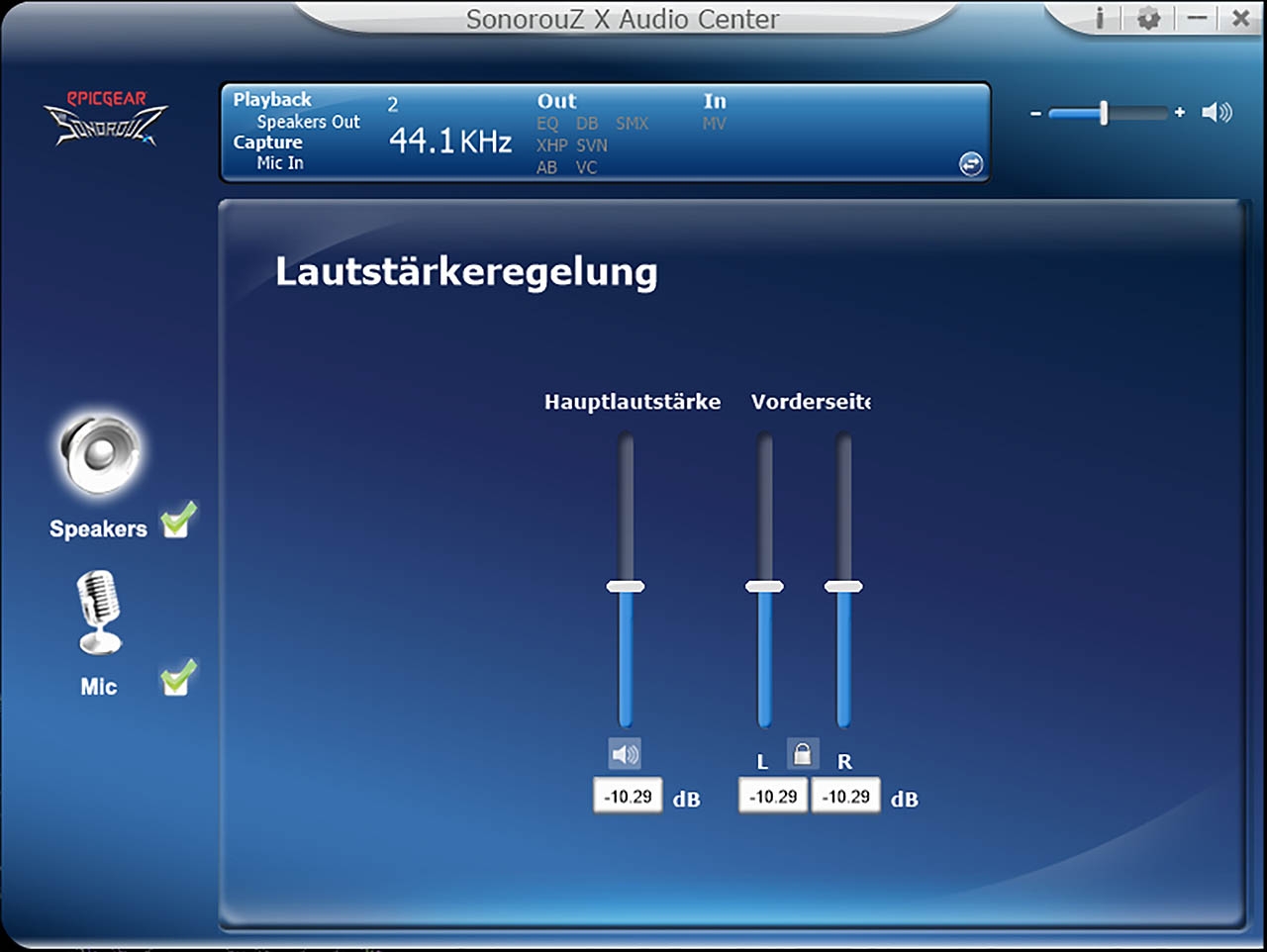This screenshot has width=1267, height=952.
Task: Click the Hauptlautstärke dB value field
Action: pyautogui.click(x=629, y=797)
